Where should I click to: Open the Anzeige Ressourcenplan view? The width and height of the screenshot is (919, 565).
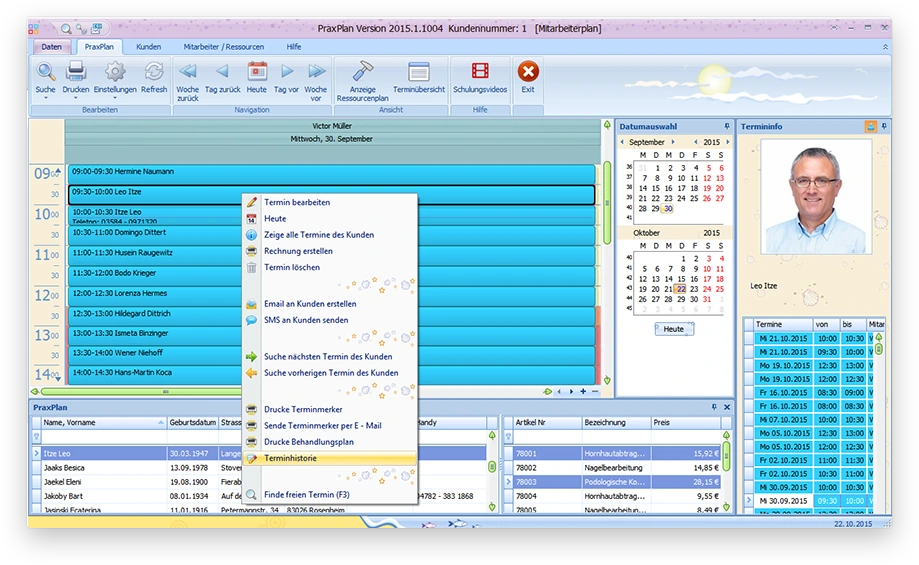[362, 72]
